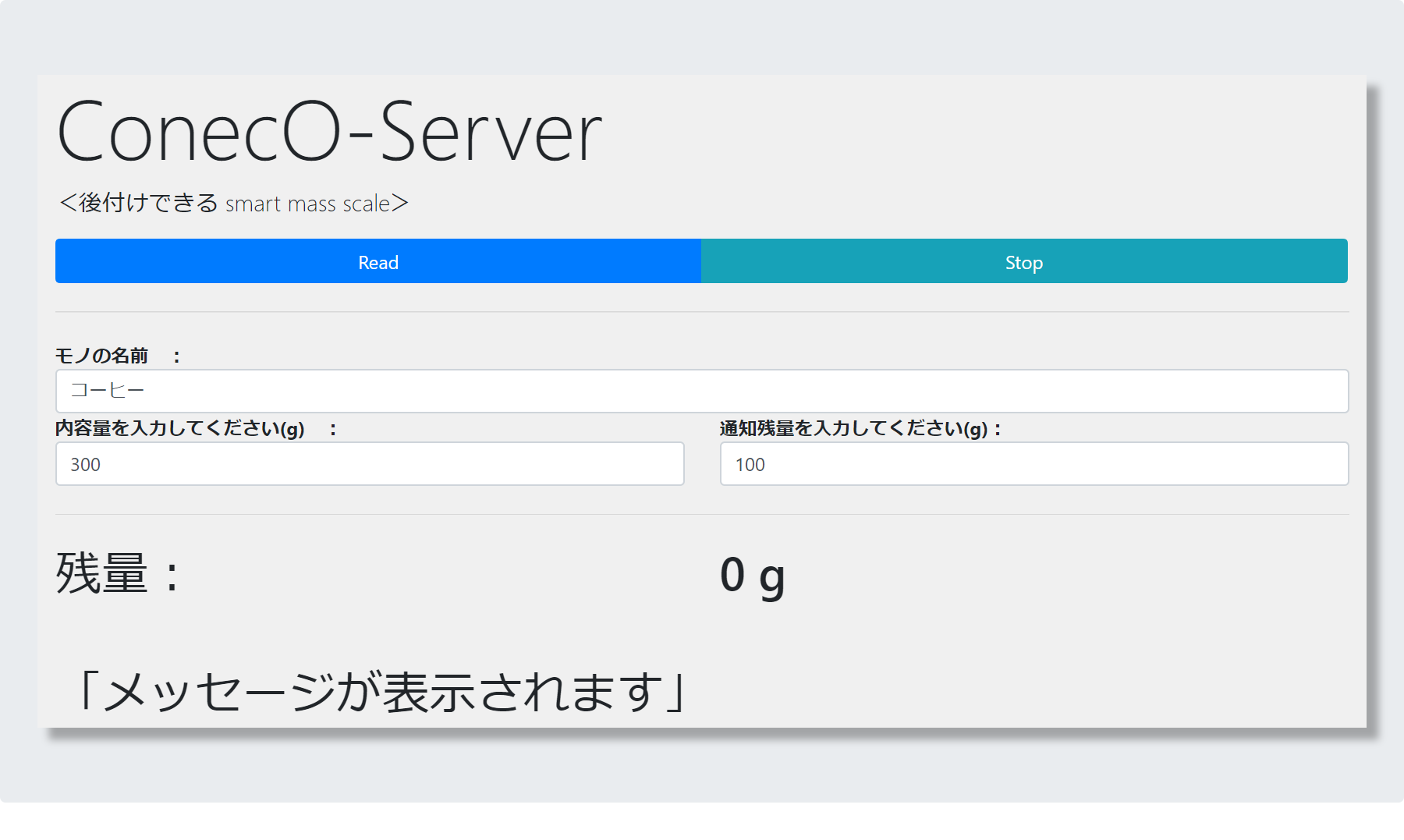
Task: Click the Read button to start measuring
Action: [x=378, y=261]
